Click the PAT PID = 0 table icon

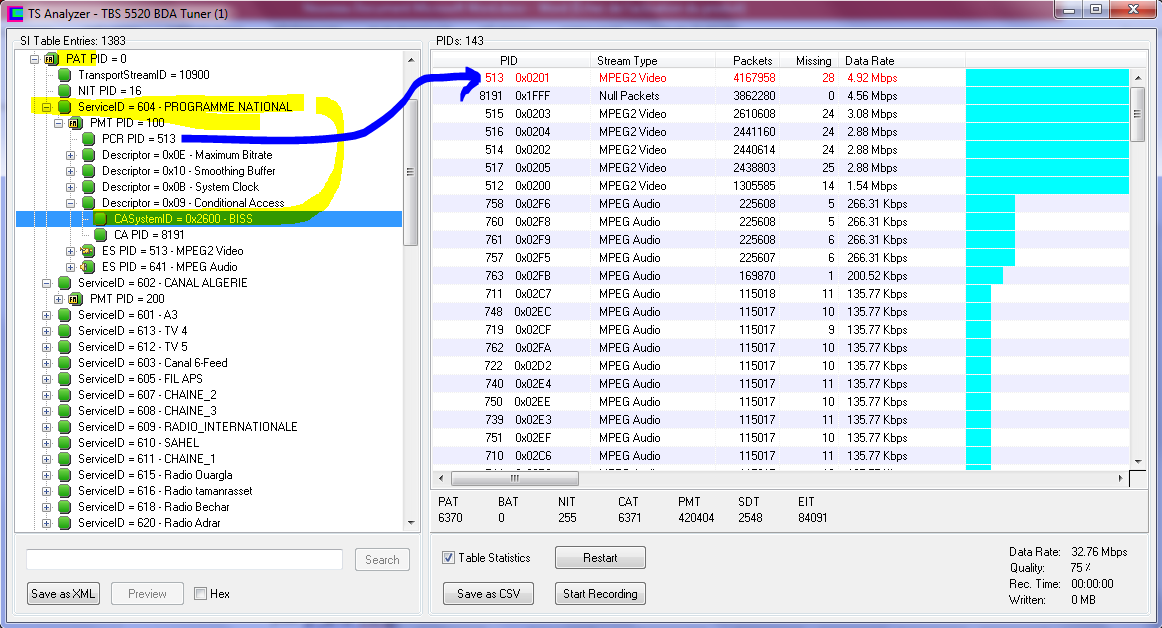[x=51, y=59]
